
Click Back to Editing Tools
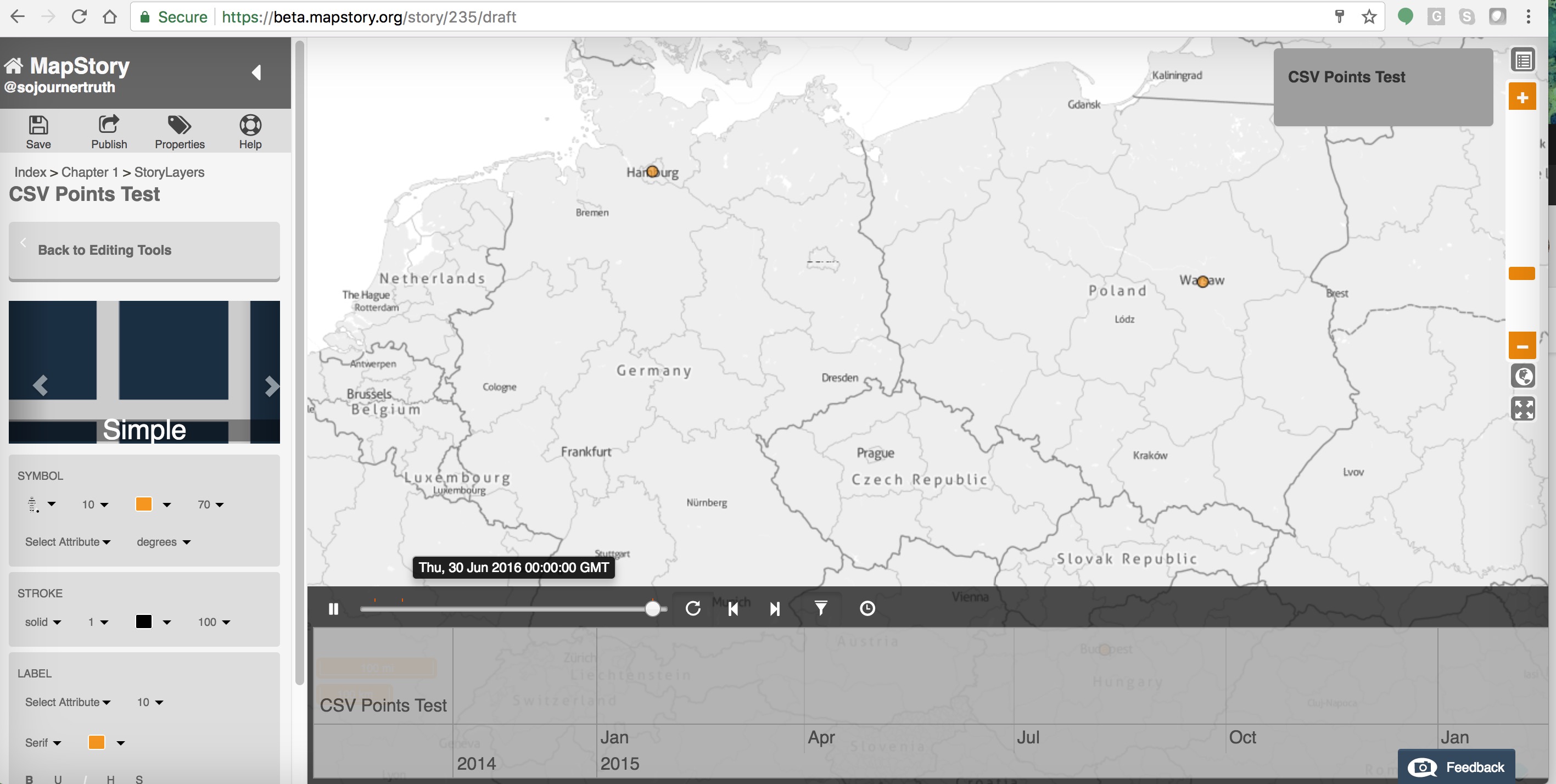[104, 250]
